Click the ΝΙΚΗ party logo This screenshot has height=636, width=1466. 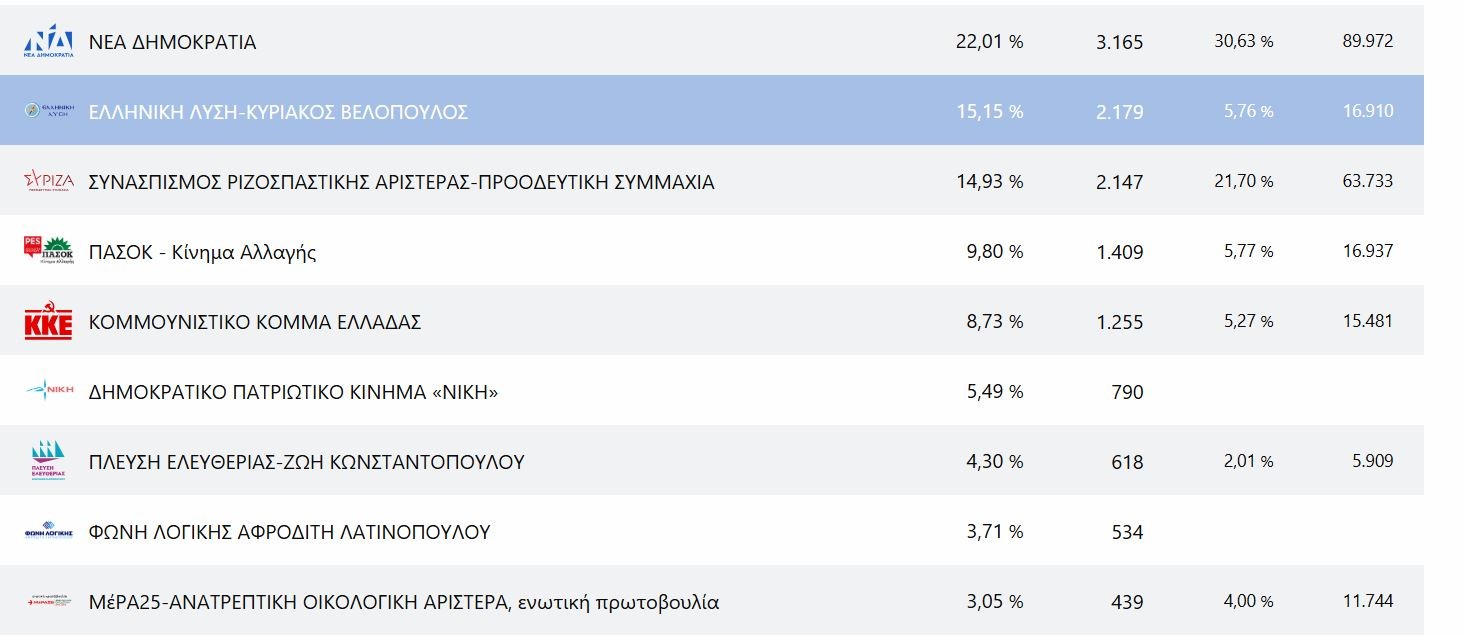click(x=49, y=391)
